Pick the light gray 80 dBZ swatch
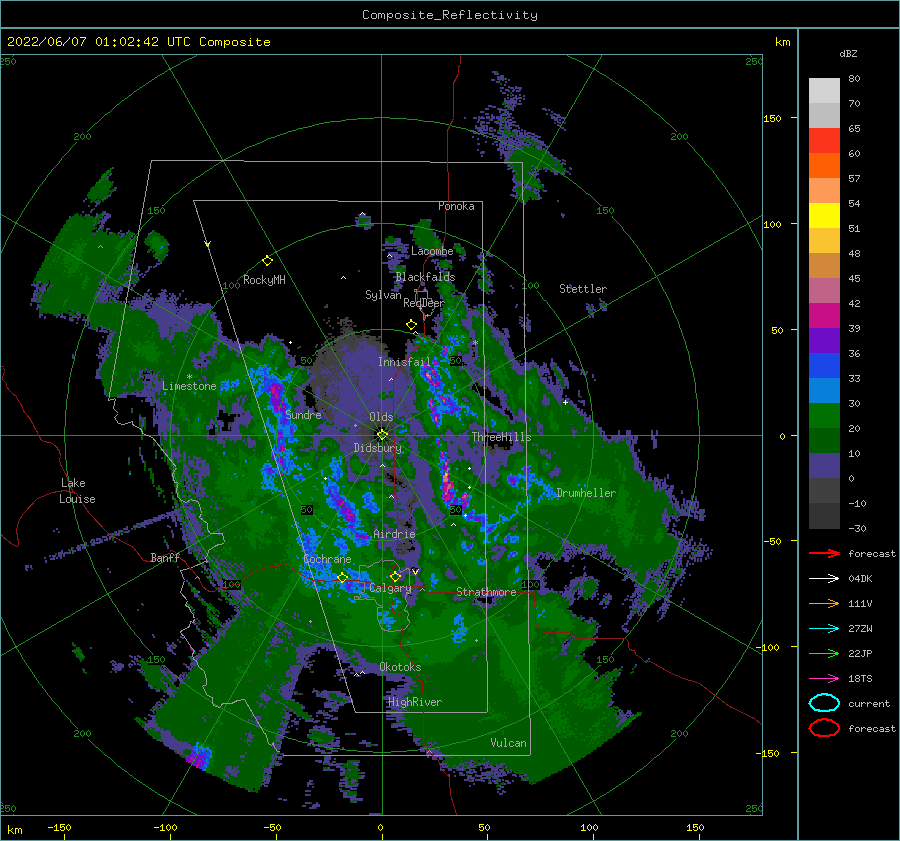This screenshot has height=841, width=900. tap(824, 90)
